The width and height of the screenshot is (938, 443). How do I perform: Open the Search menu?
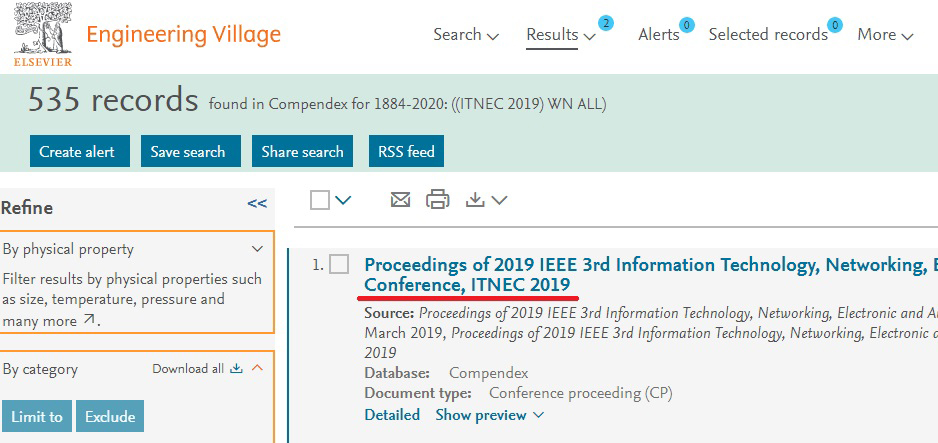point(466,35)
